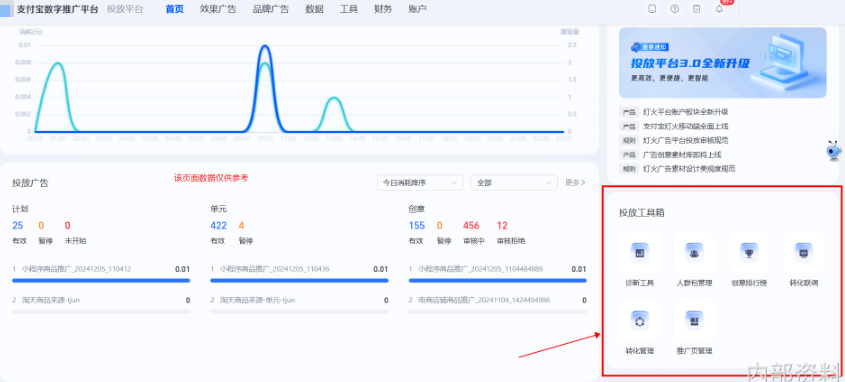845x382 pixels.
Task: Open the 转化联调 toolbox icon
Action: click(804, 252)
